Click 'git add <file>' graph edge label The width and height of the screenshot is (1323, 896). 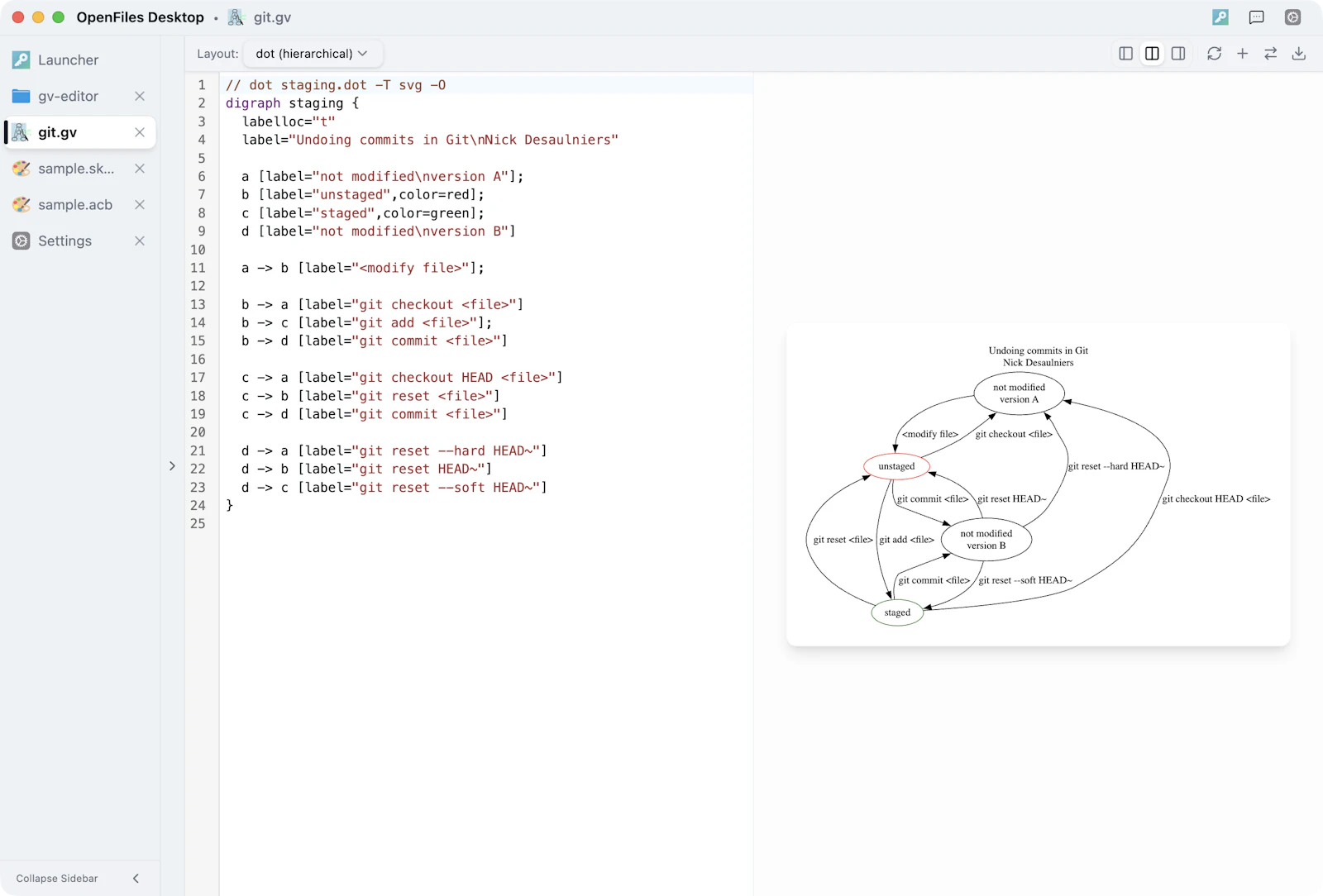(x=907, y=540)
